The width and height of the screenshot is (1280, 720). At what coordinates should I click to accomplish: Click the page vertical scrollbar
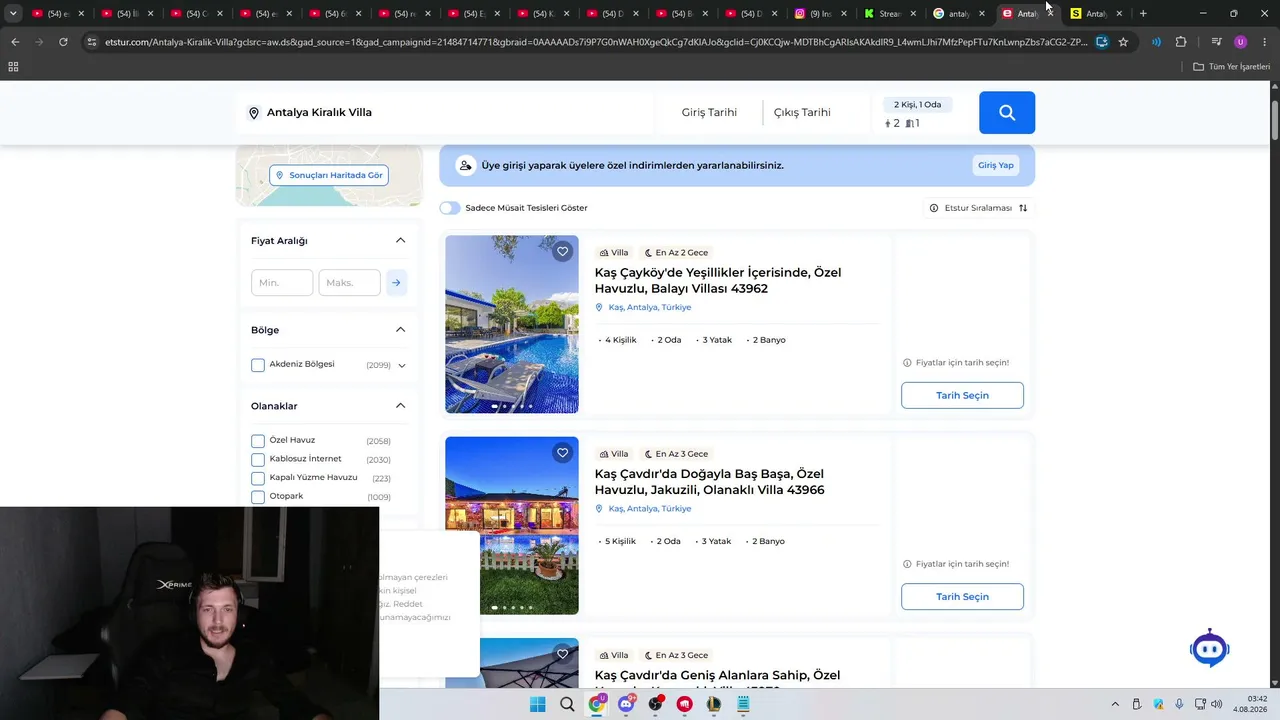click(1274, 120)
